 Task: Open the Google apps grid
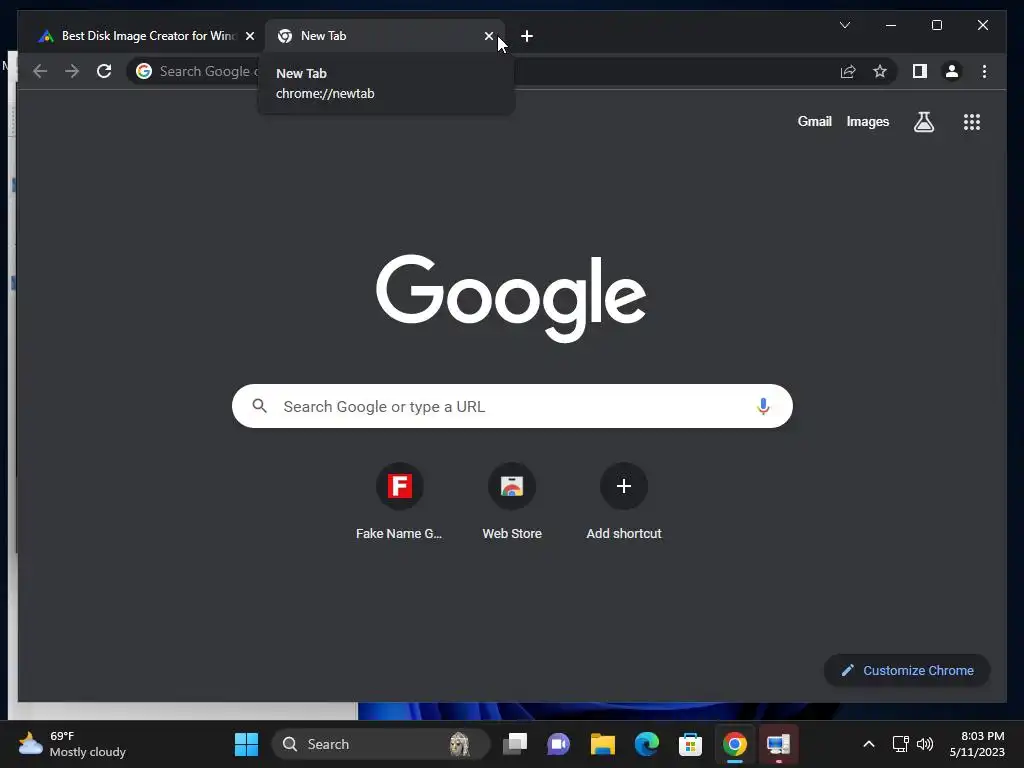[972, 121]
